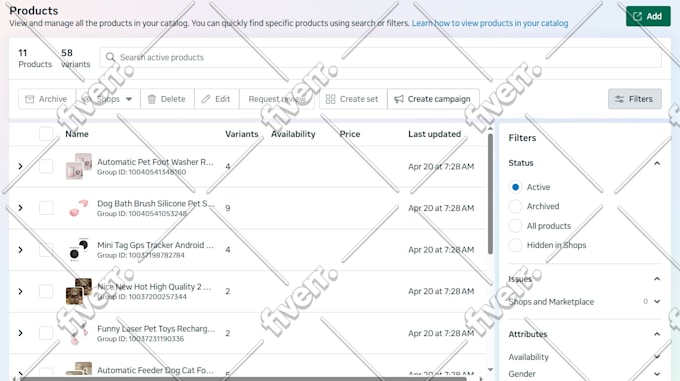680x381 pixels.
Task: Click the Add button
Action: tap(648, 16)
